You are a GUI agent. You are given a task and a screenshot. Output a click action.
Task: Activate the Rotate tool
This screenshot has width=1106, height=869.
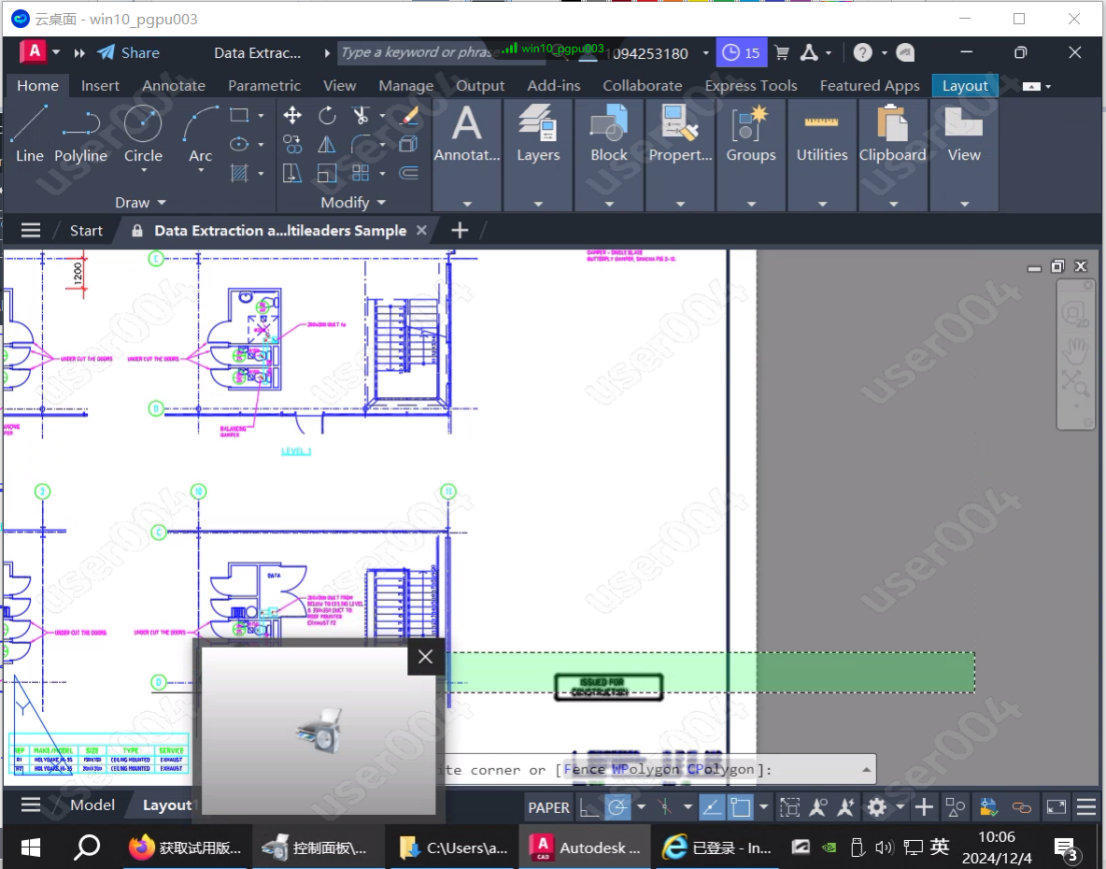tap(327, 115)
